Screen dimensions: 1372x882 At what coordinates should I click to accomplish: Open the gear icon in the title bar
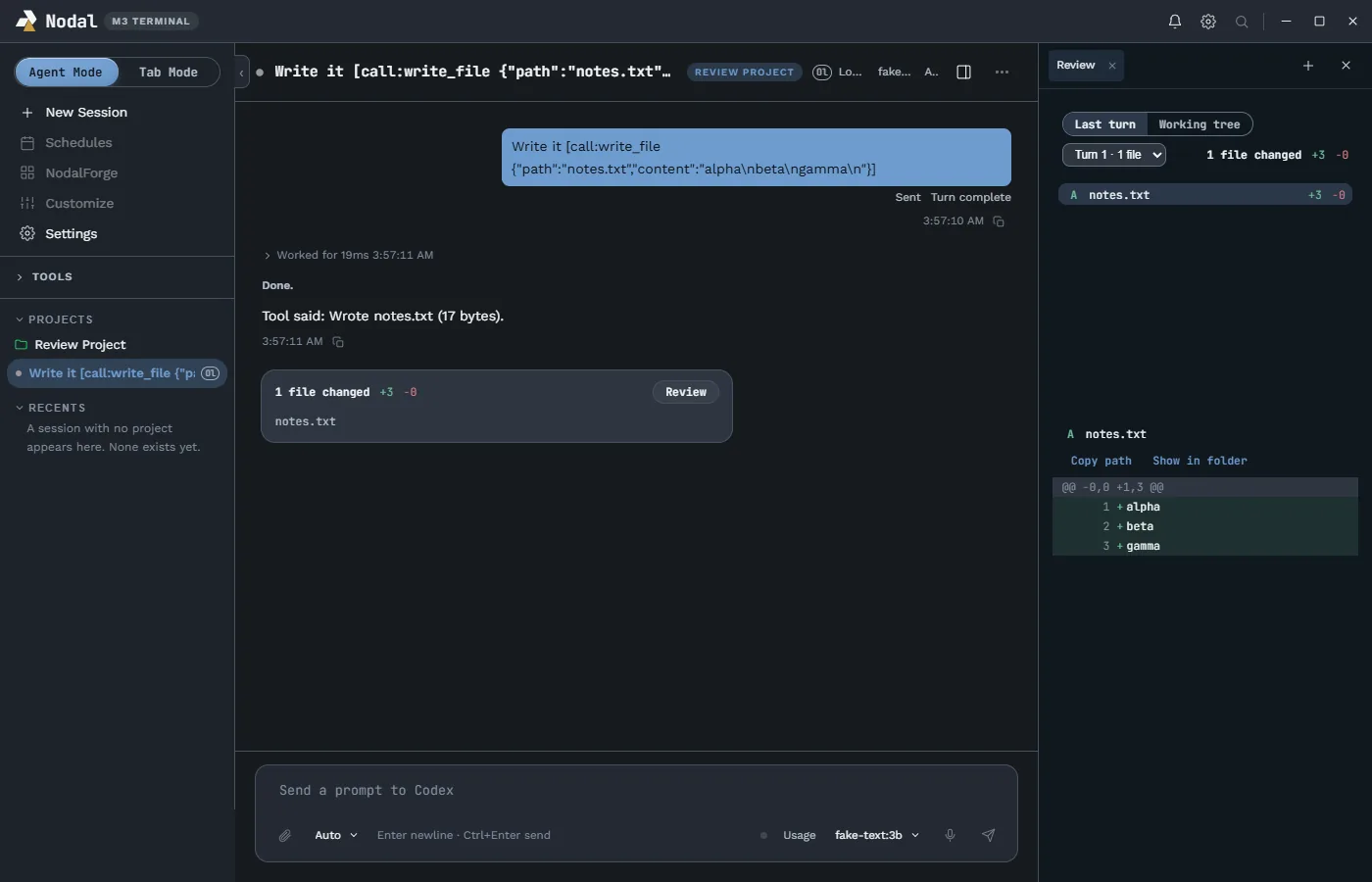(x=1208, y=22)
